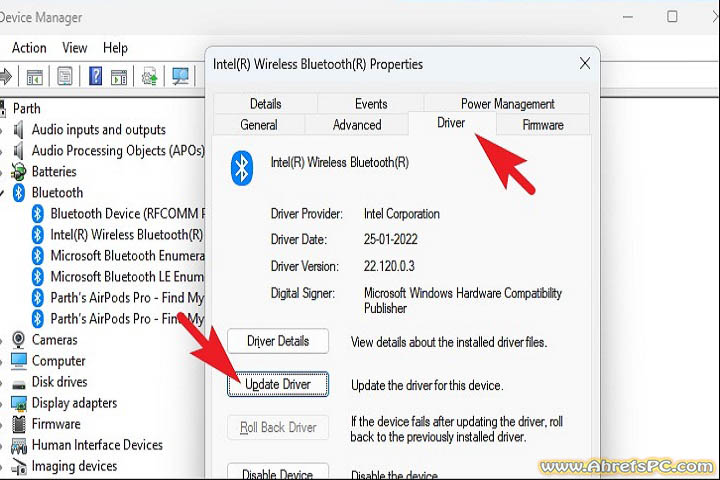The height and width of the screenshot is (480, 720).
Task: Click the Digital Signer: label
Action: [x=303, y=293]
